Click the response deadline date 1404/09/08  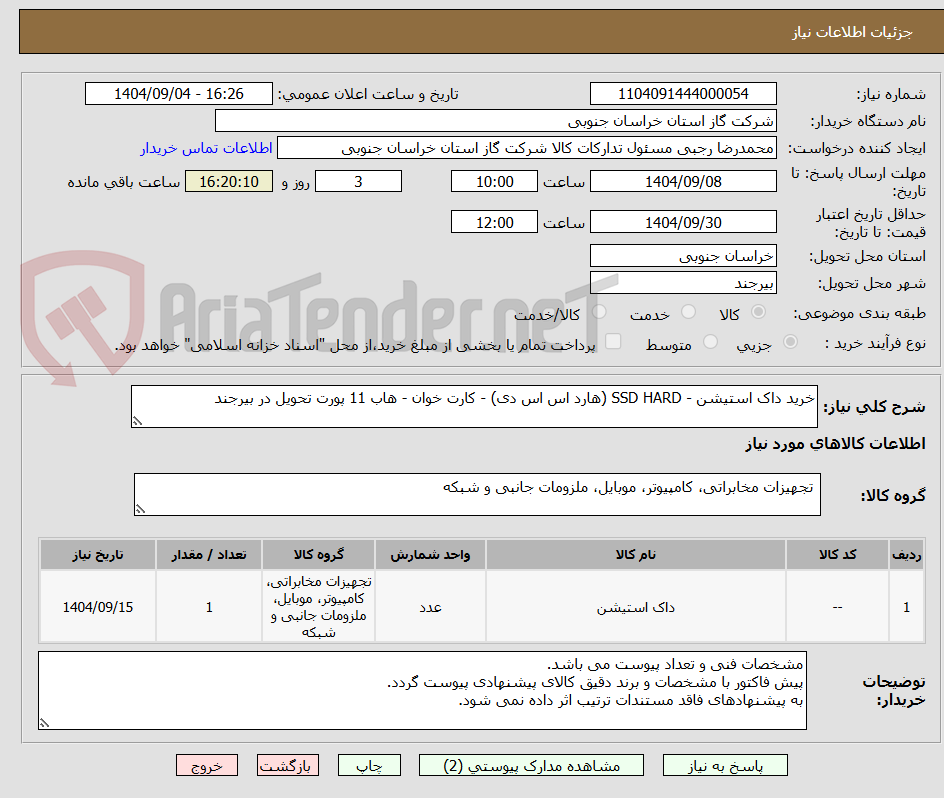coord(683,181)
